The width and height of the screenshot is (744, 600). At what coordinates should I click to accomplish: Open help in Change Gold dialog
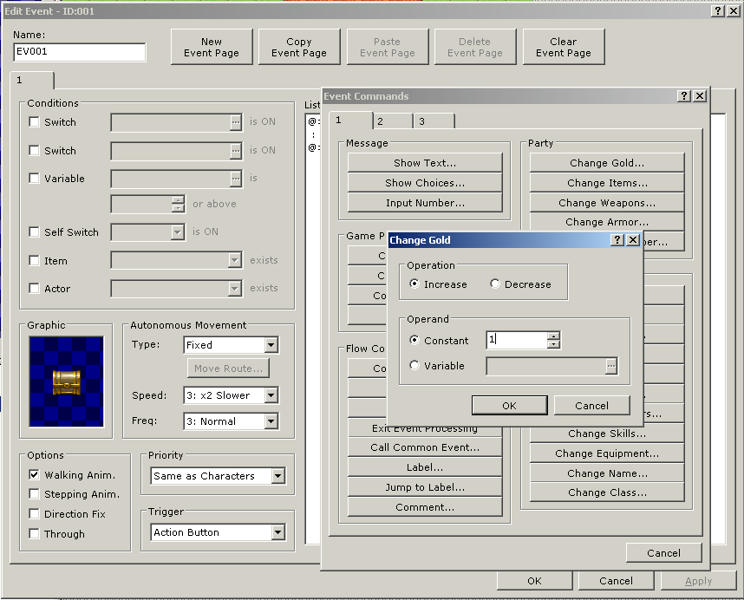tap(617, 240)
